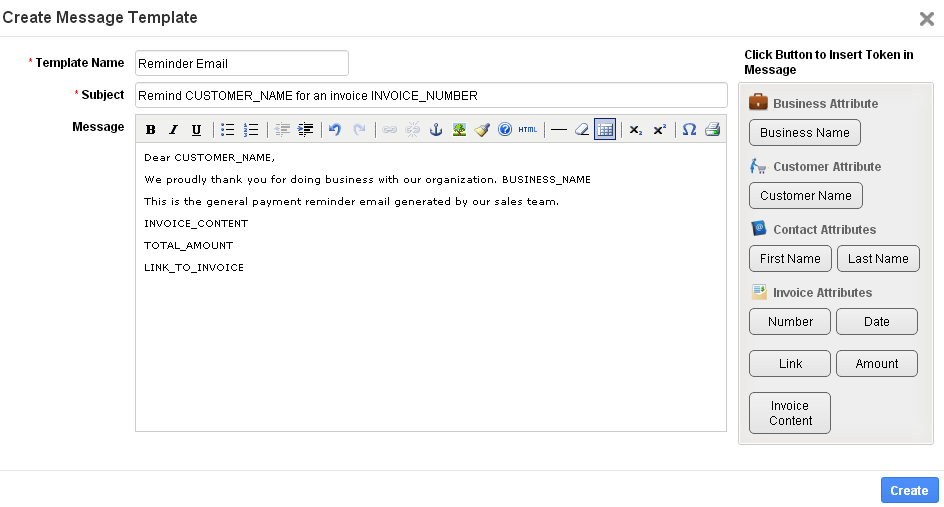Insert the First Name token
This screenshot has height=507, width=944.
[x=790, y=258]
